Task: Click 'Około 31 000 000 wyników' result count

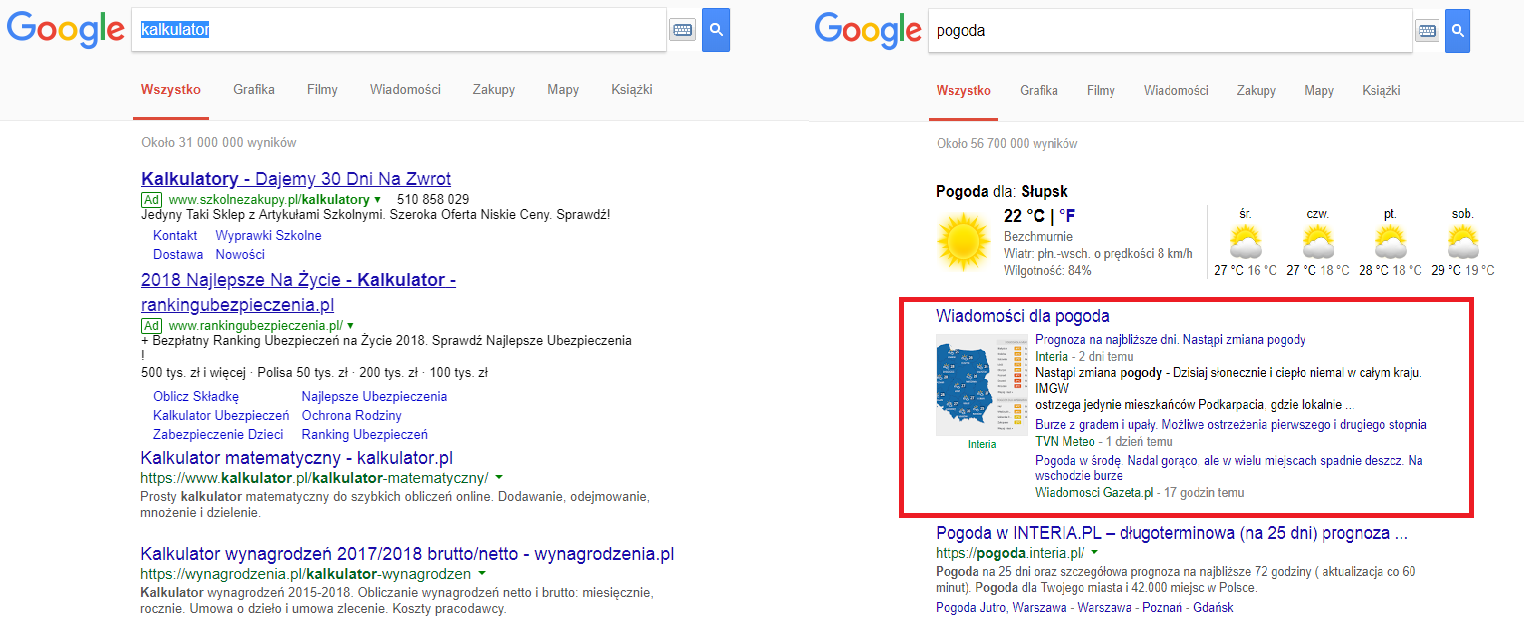Action: click(218, 143)
